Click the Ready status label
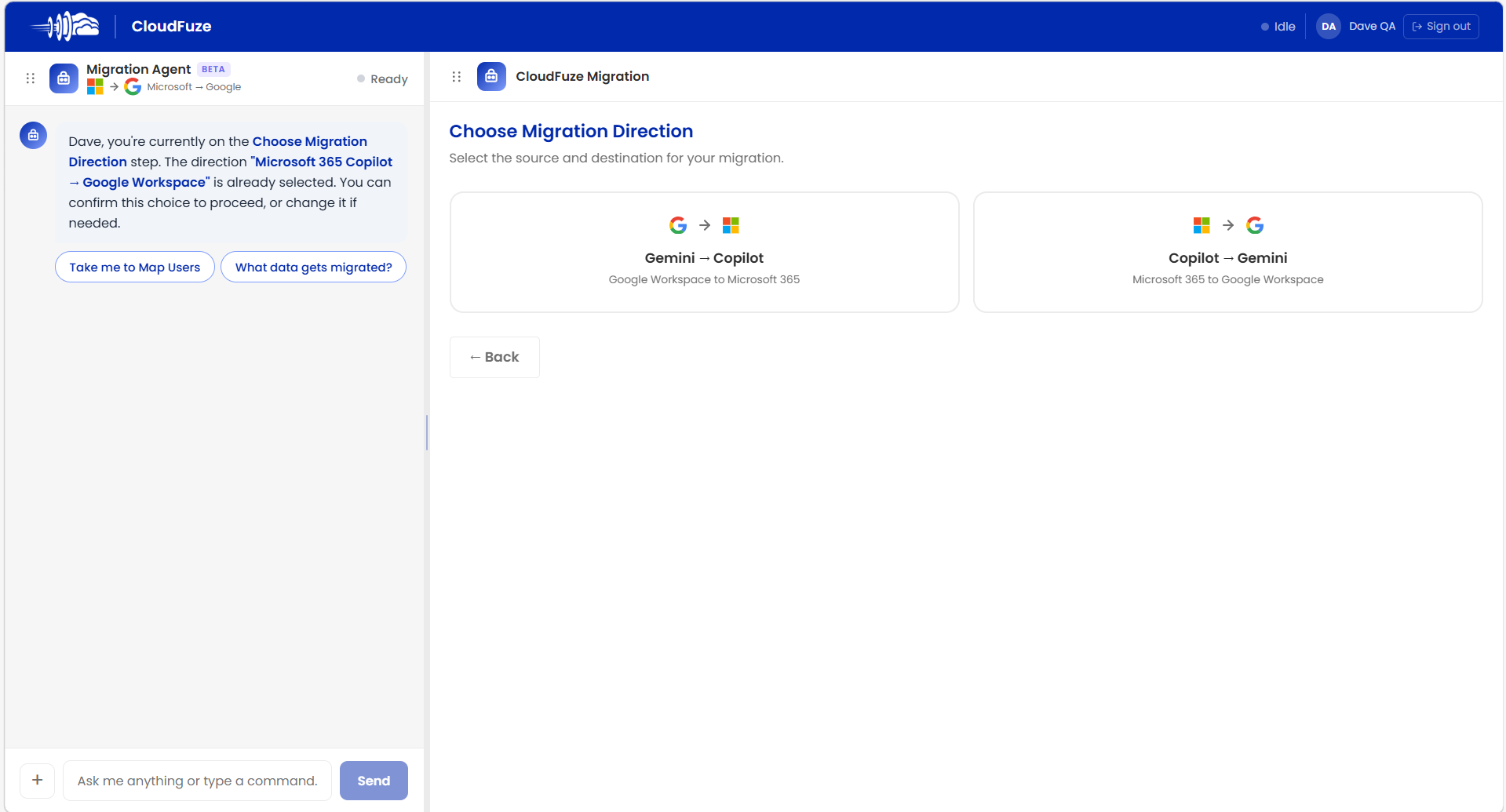 click(382, 78)
